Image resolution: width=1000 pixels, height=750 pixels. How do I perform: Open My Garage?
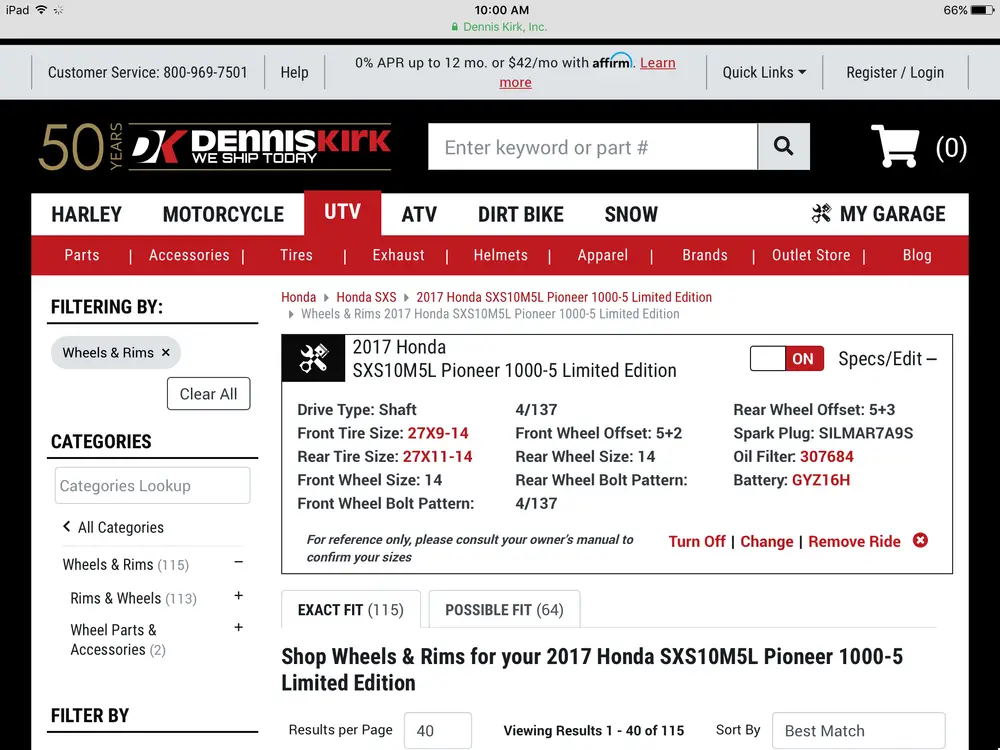(x=893, y=214)
